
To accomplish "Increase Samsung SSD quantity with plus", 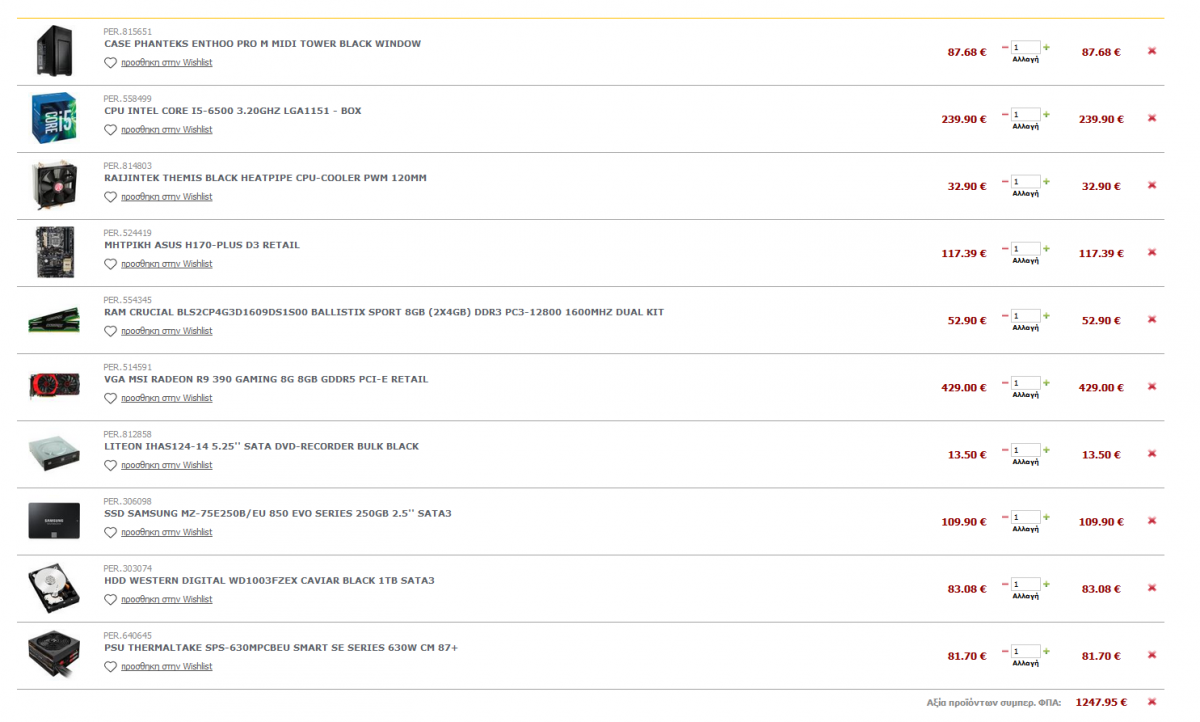I will coord(1047,516).
